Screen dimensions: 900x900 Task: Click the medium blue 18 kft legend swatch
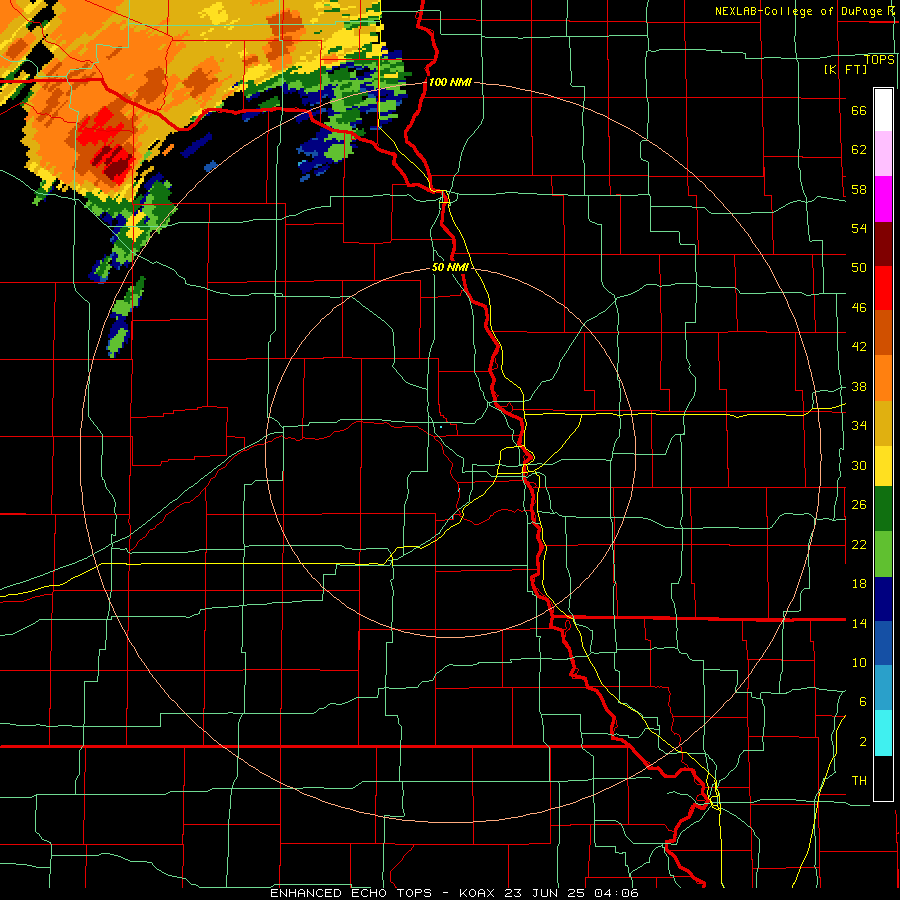pos(883,643)
